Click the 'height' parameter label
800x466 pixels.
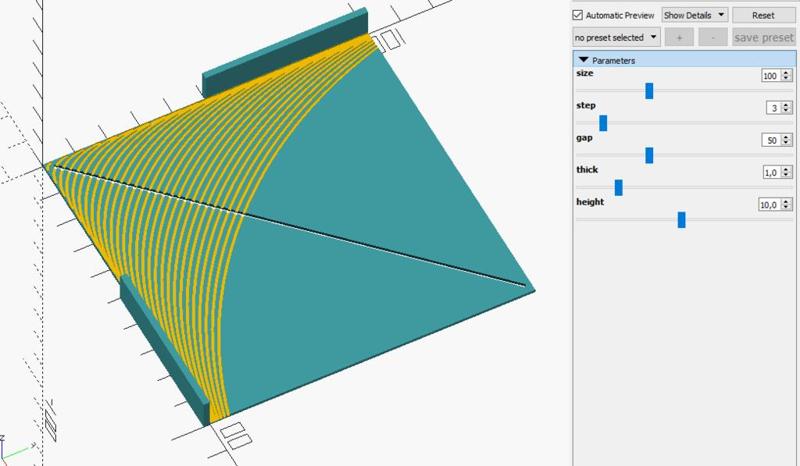point(590,202)
